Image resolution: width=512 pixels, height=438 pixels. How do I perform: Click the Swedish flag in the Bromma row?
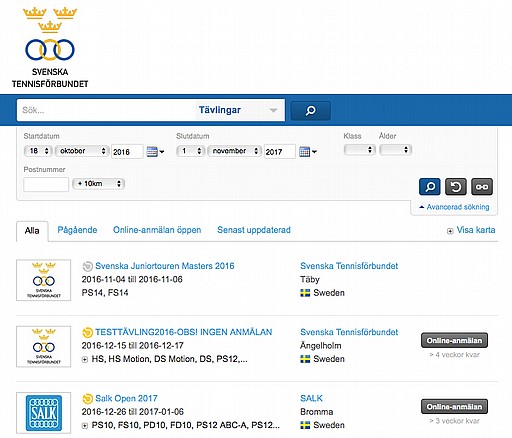point(305,425)
